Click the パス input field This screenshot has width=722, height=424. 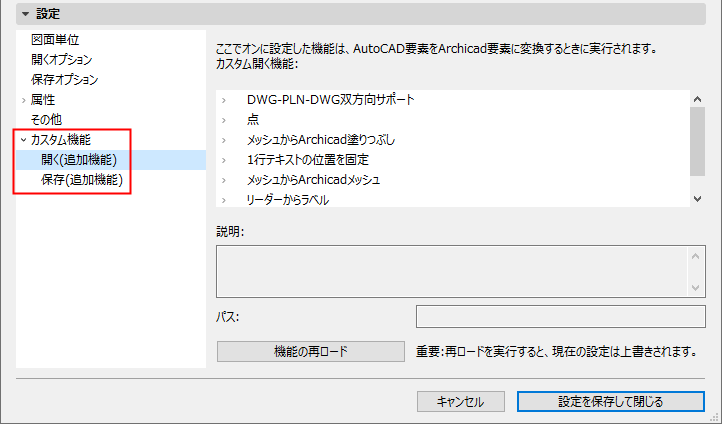coord(560,317)
